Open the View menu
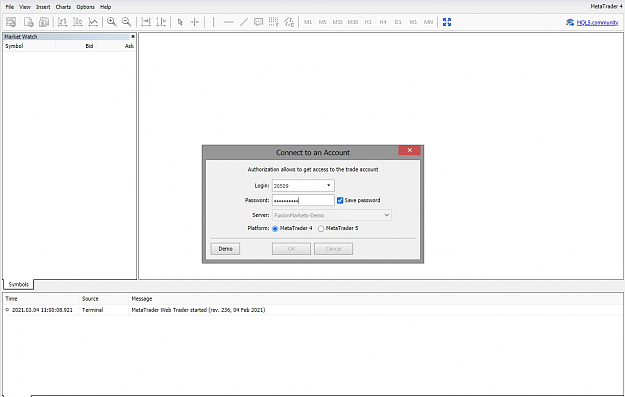The height and width of the screenshot is (397, 625). (25, 7)
